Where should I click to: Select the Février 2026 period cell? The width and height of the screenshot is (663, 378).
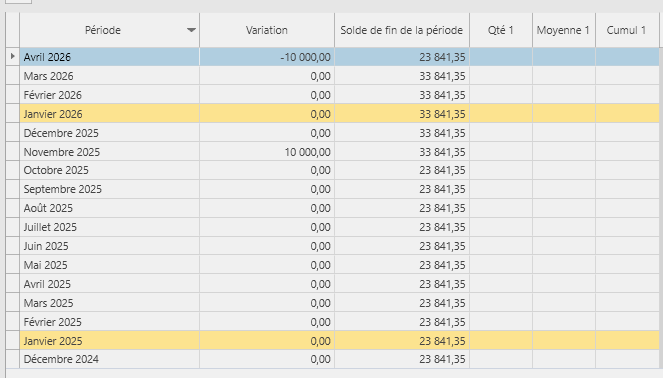110,95
